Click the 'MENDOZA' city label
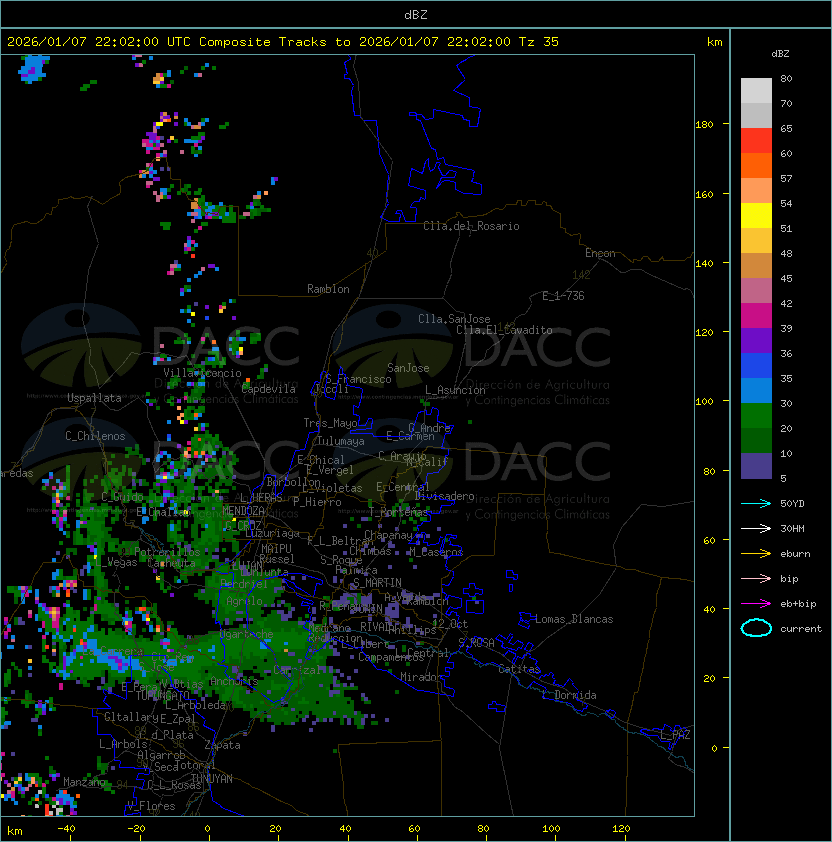832x842 pixels. coord(243,510)
